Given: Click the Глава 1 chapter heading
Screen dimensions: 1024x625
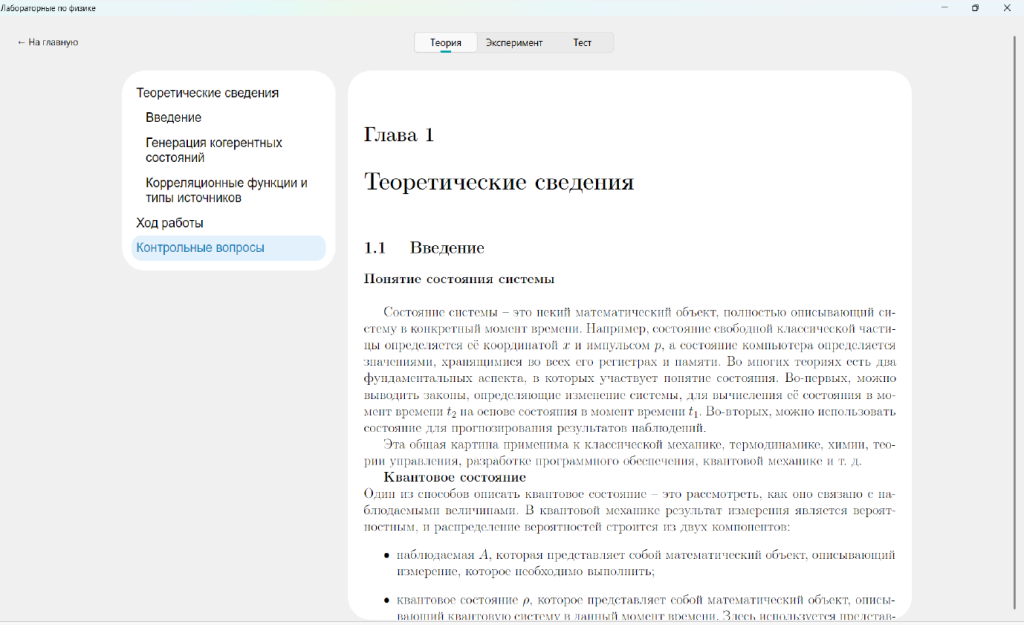Looking at the screenshot, I should 399,135.
